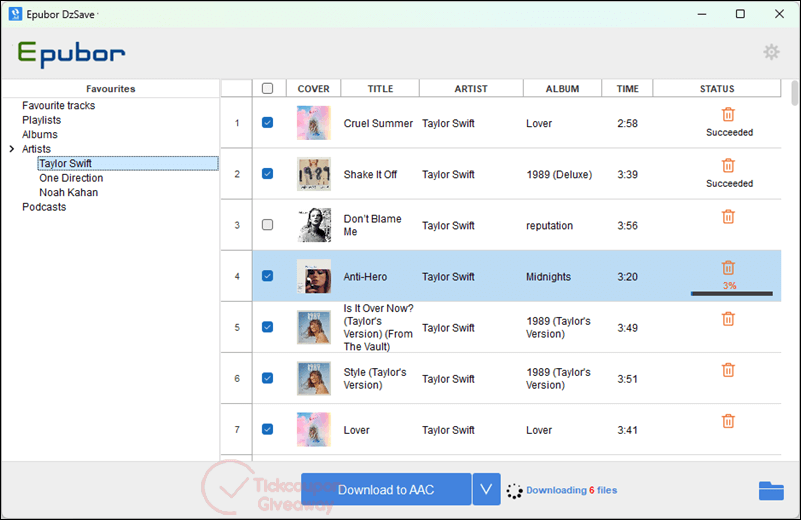
Task: Click row number 6
Action: click(237, 379)
